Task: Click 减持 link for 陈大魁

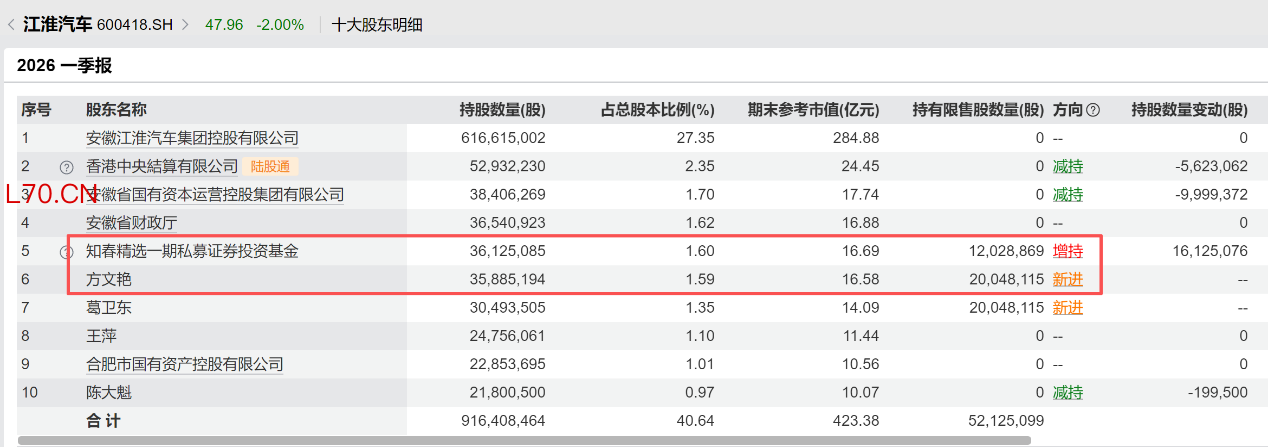Action: [x=1067, y=393]
